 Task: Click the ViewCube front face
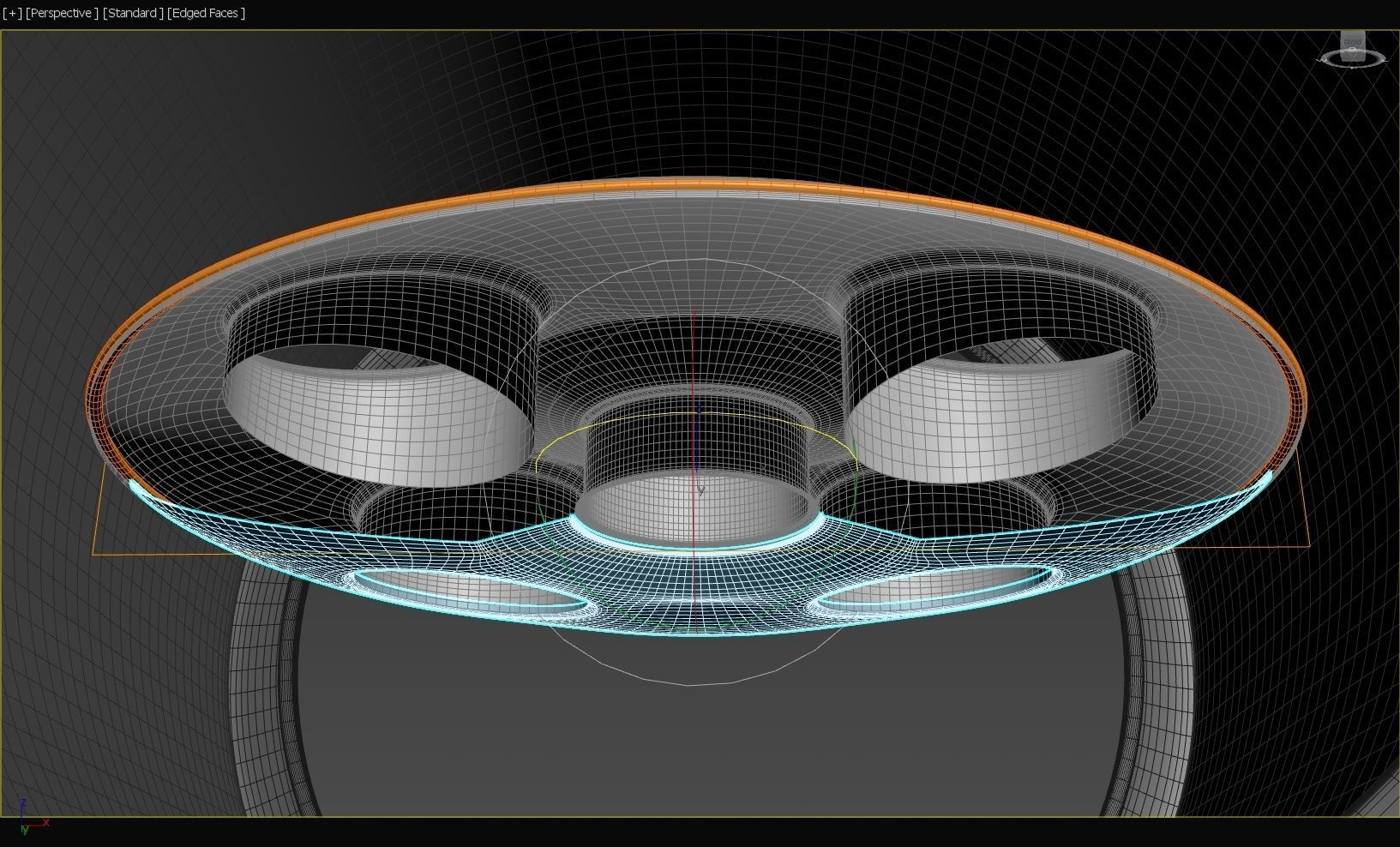point(1353,42)
